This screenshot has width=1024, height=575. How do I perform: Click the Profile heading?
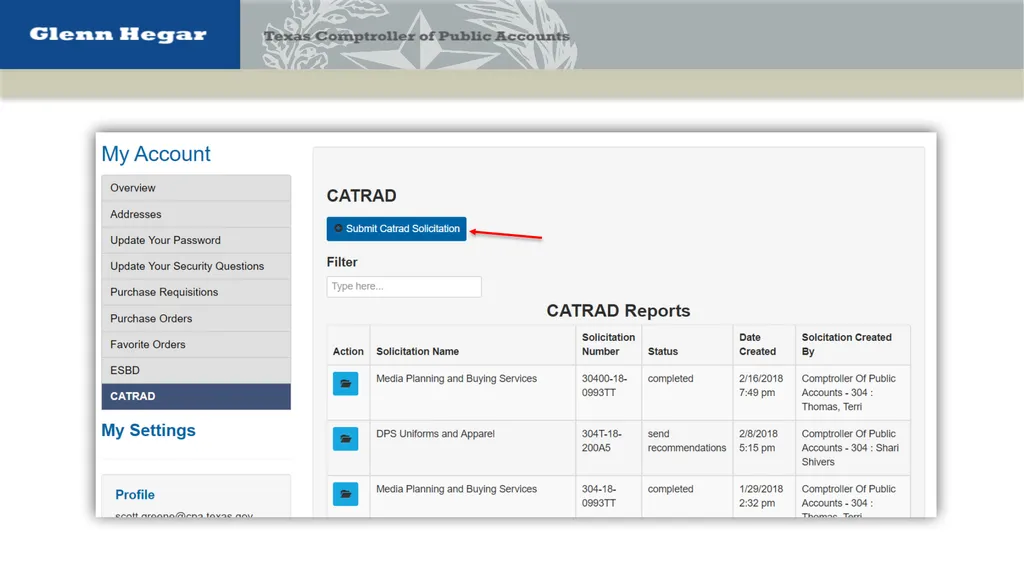(x=135, y=495)
